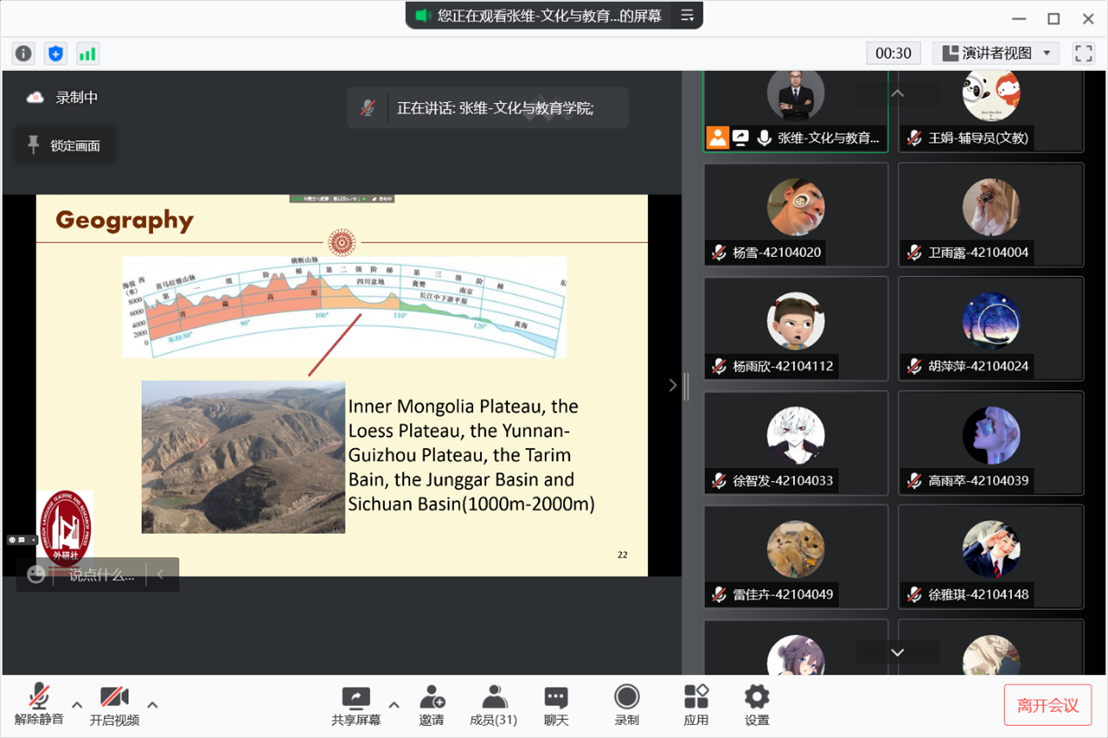Click the blue security shield icon
The height and width of the screenshot is (738, 1108).
coord(56,54)
